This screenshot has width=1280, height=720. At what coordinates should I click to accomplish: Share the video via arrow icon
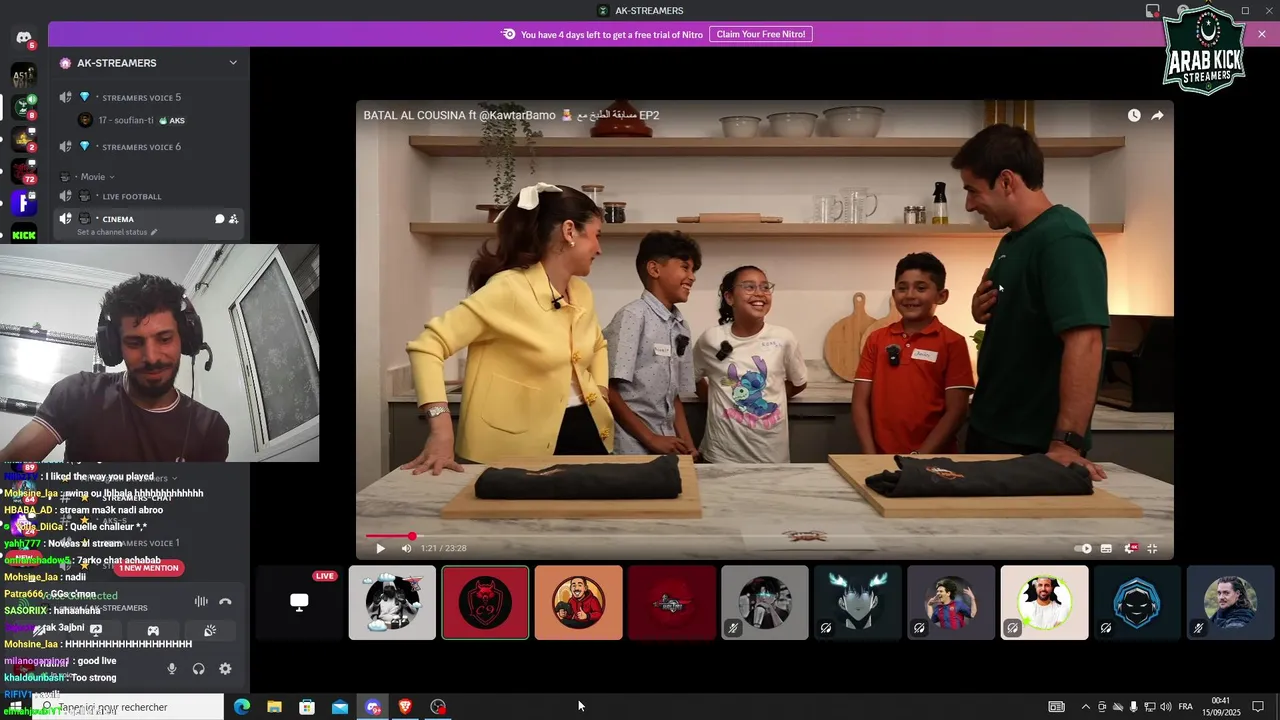coord(1157,115)
